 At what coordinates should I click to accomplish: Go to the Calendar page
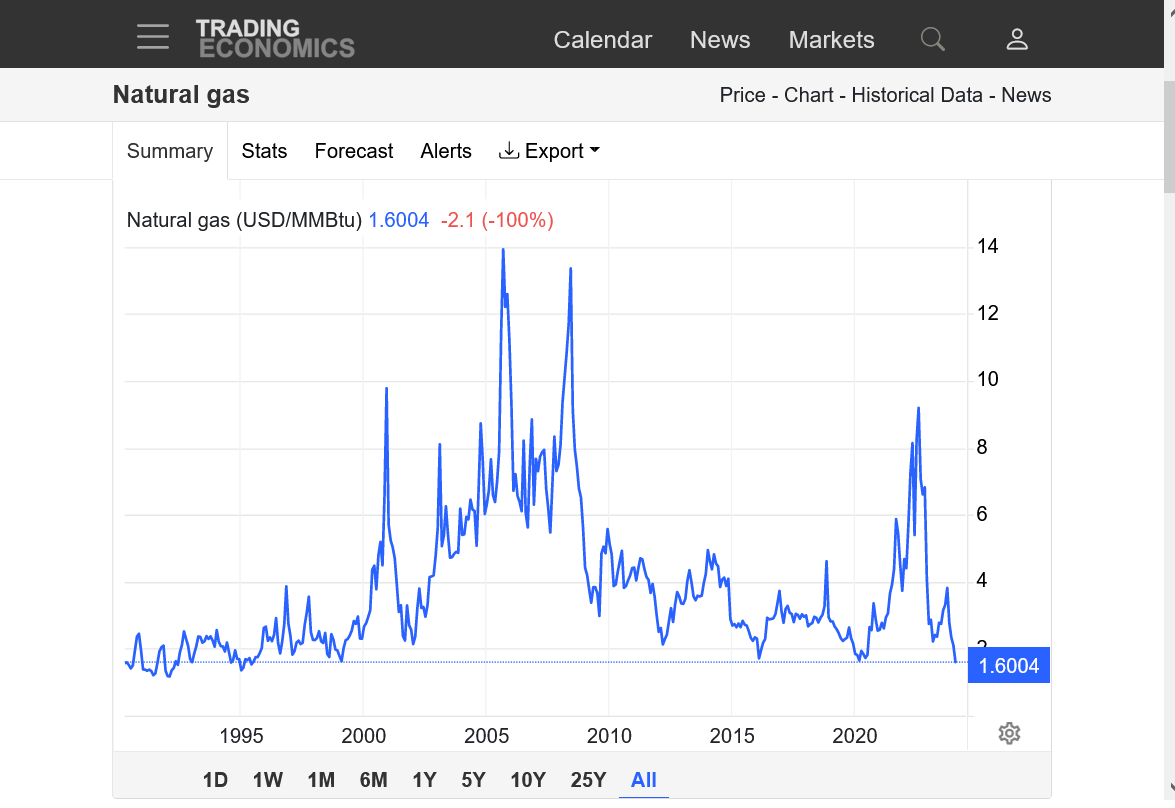pyautogui.click(x=602, y=40)
